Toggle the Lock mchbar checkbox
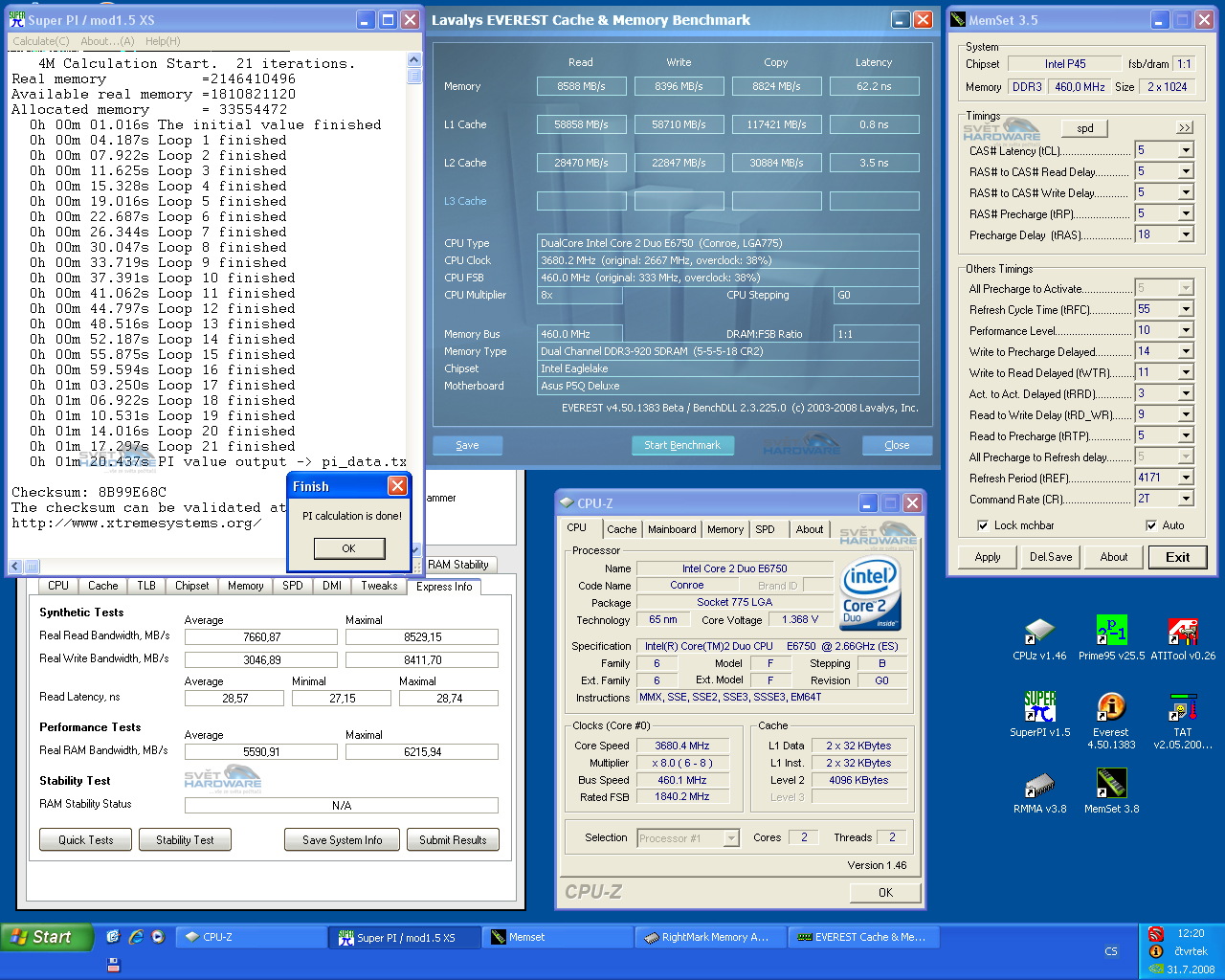 pos(983,525)
